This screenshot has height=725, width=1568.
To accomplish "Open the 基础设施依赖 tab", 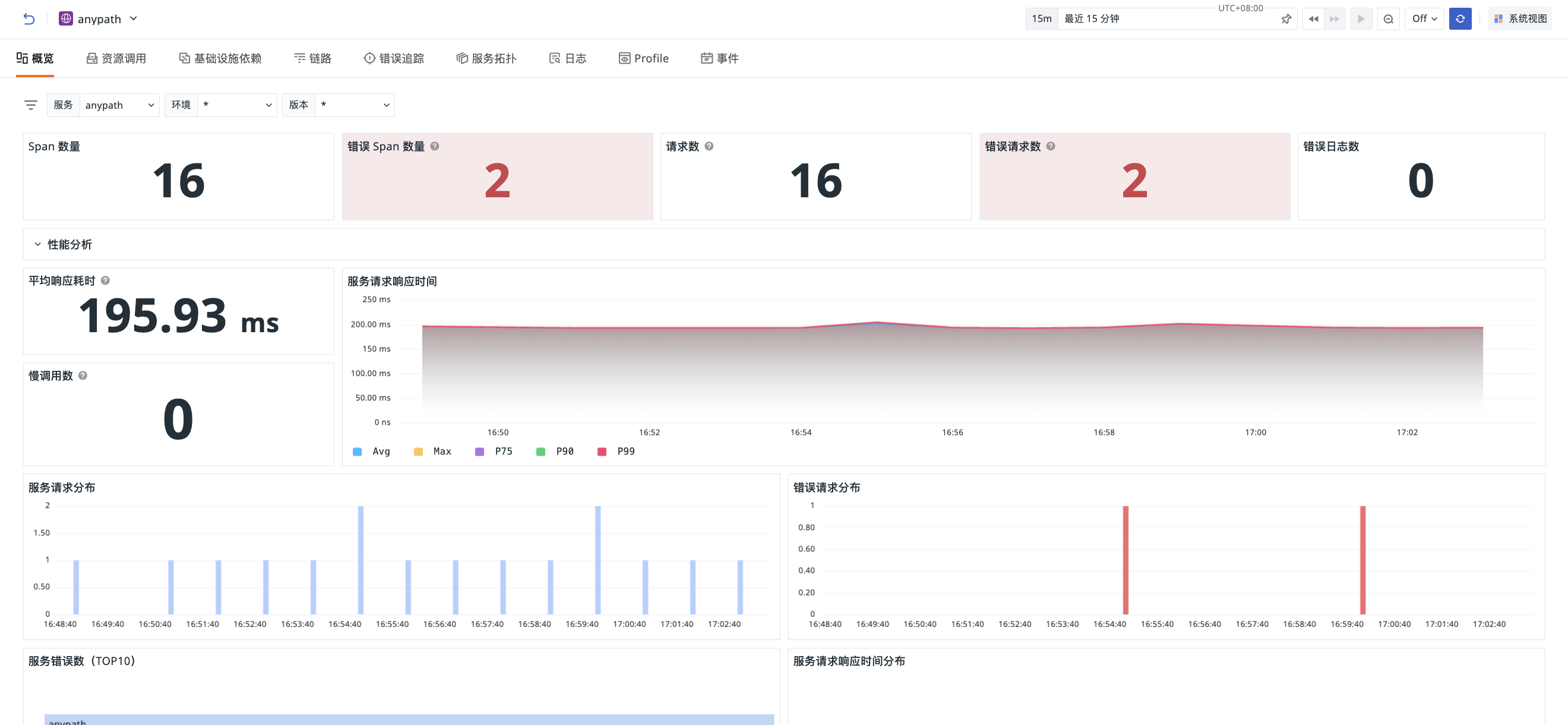I will click(220, 58).
